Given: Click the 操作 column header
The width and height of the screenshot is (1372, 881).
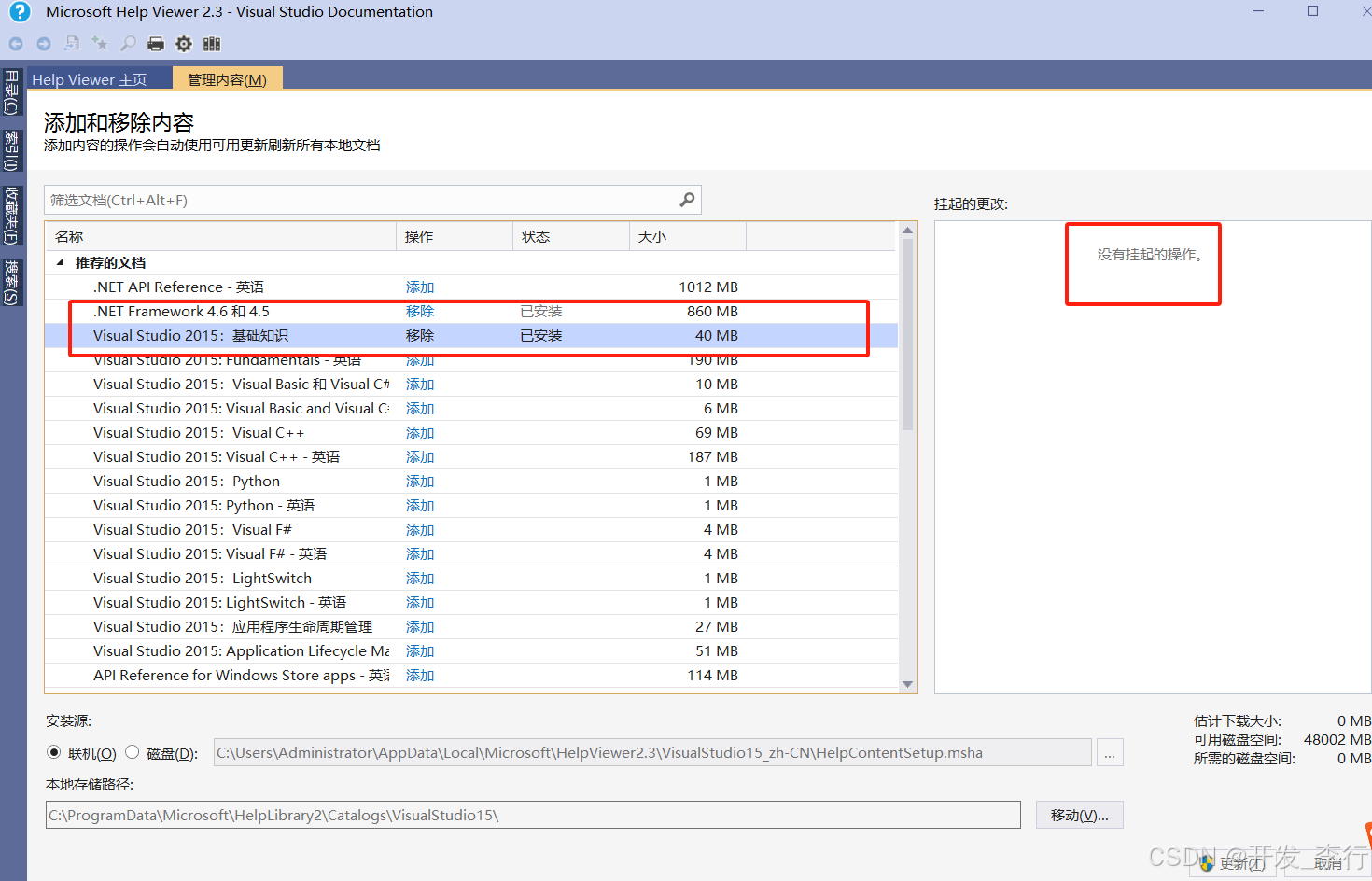Looking at the screenshot, I should 455,236.
